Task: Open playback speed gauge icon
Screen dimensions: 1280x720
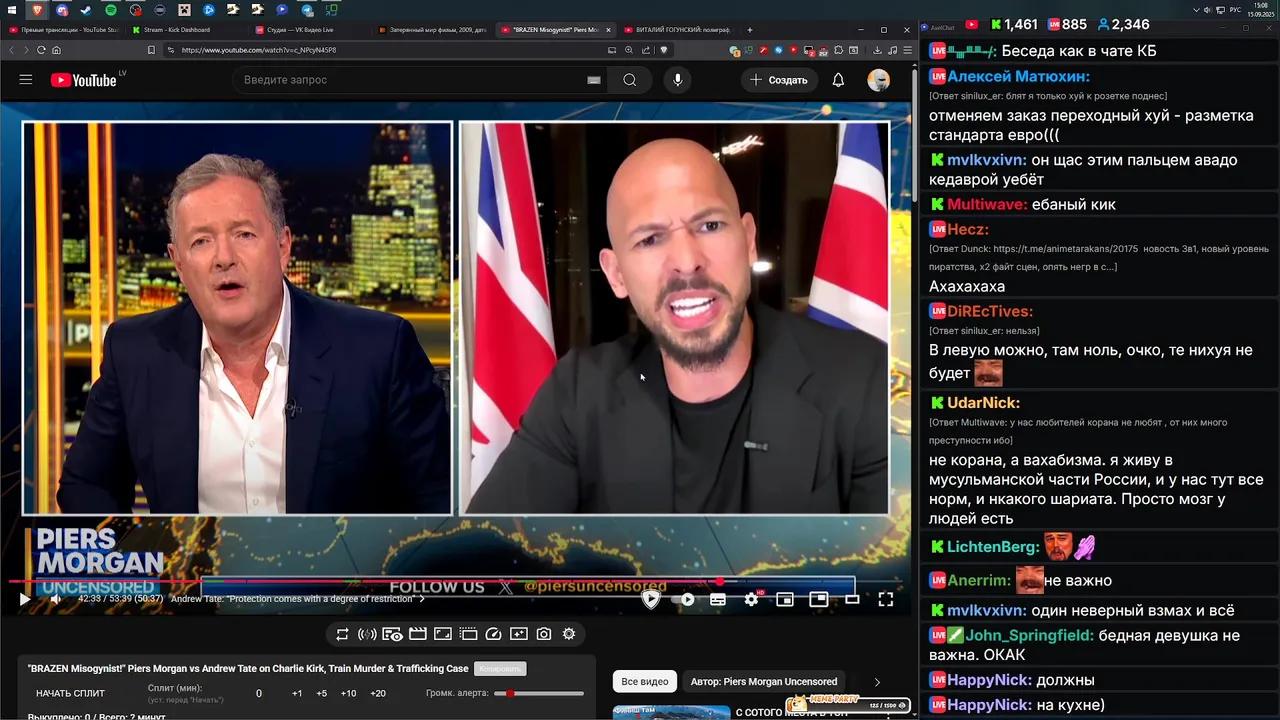Action: pyautogui.click(x=493, y=634)
